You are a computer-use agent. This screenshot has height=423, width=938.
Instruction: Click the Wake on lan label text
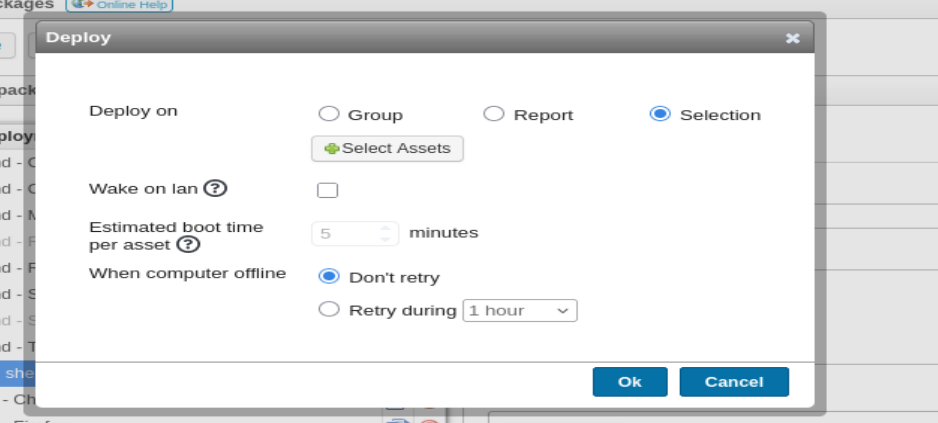[x=143, y=189]
